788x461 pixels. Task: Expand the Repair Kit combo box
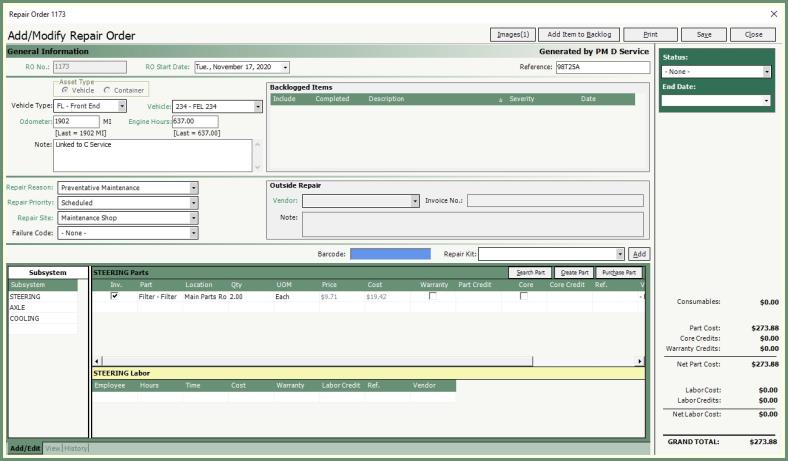(620, 254)
